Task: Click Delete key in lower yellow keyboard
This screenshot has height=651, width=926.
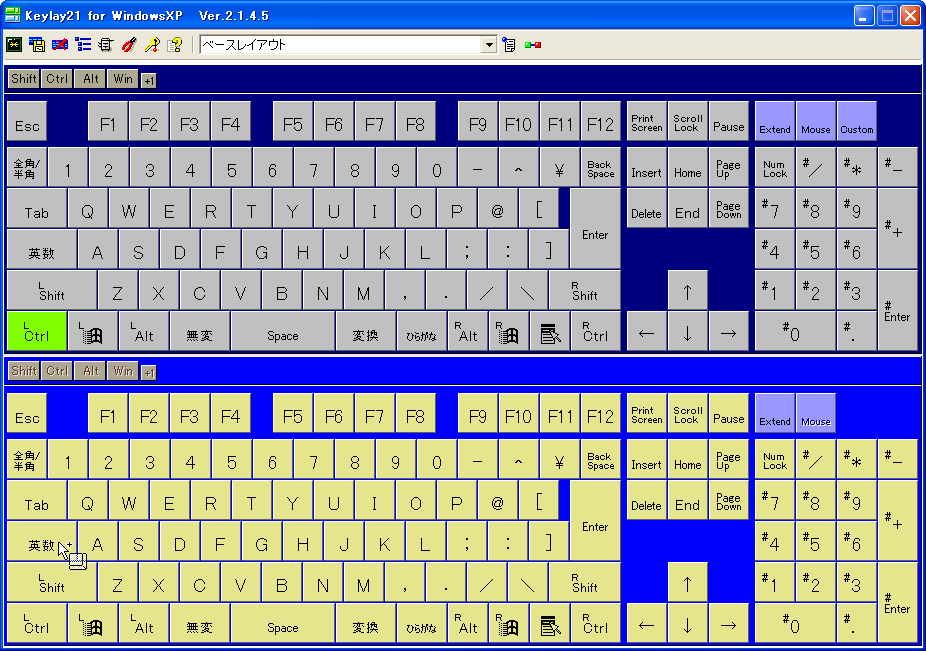Action: (647, 500)
